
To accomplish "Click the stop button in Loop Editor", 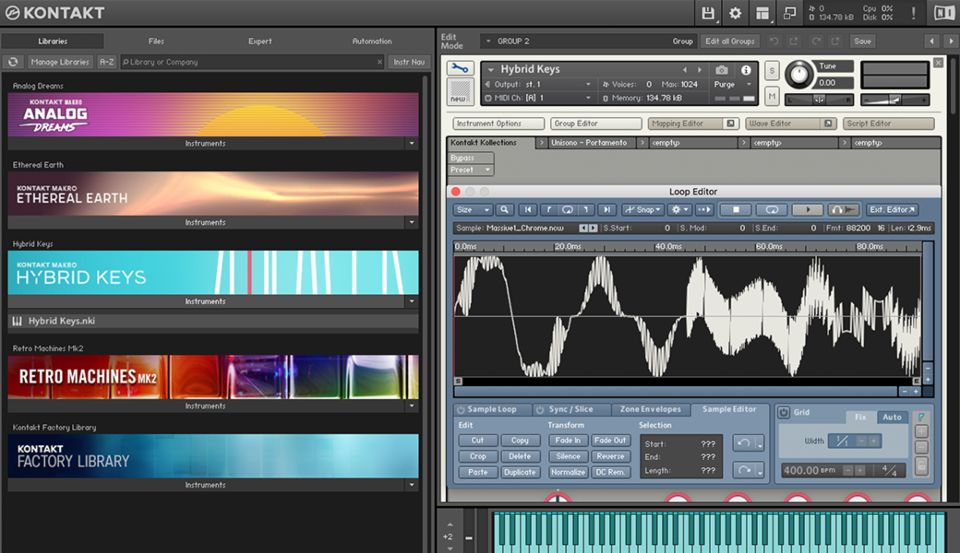I will click(x=736, y=209).
